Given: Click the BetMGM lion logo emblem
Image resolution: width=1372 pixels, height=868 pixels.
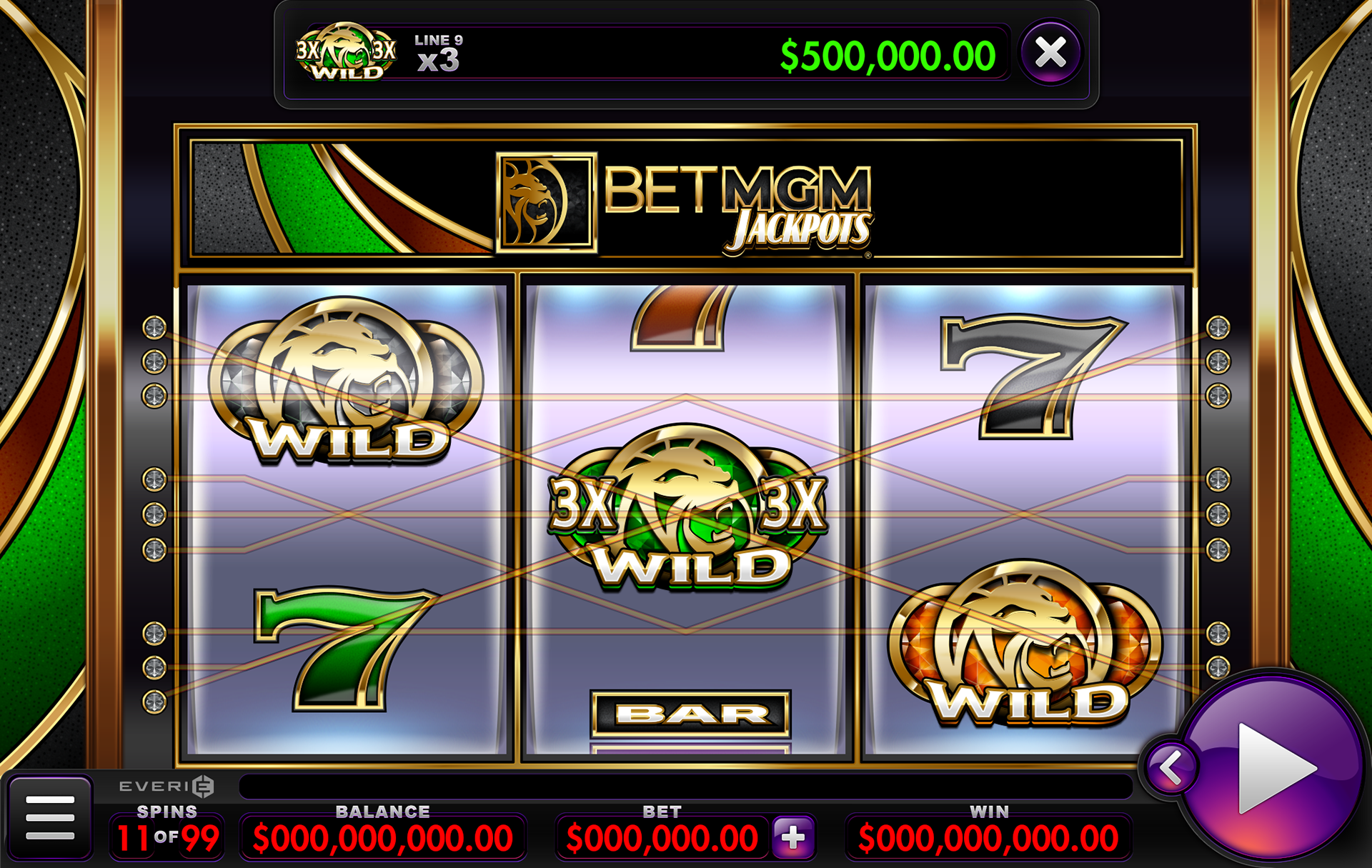Looking at the screenshot, I should 547,202.
